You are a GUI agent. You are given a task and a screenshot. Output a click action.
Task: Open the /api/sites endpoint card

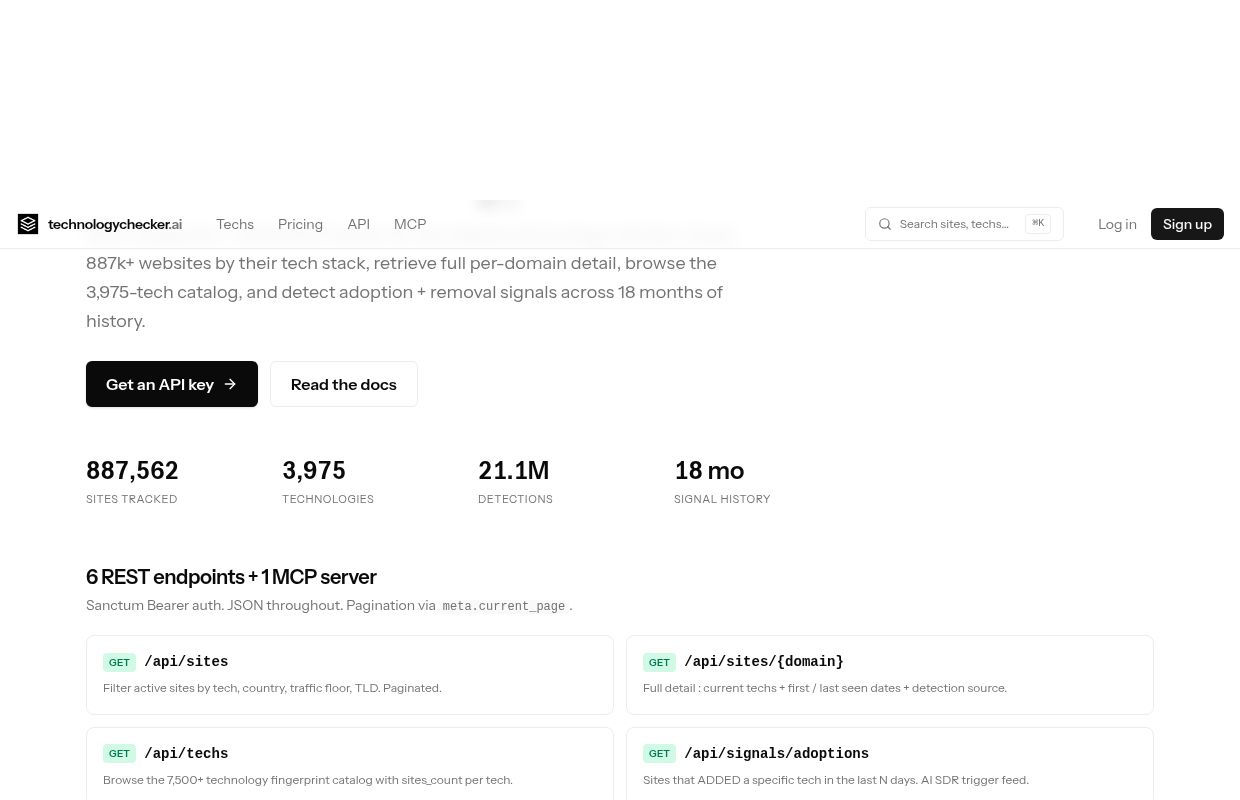click(350, 675)
